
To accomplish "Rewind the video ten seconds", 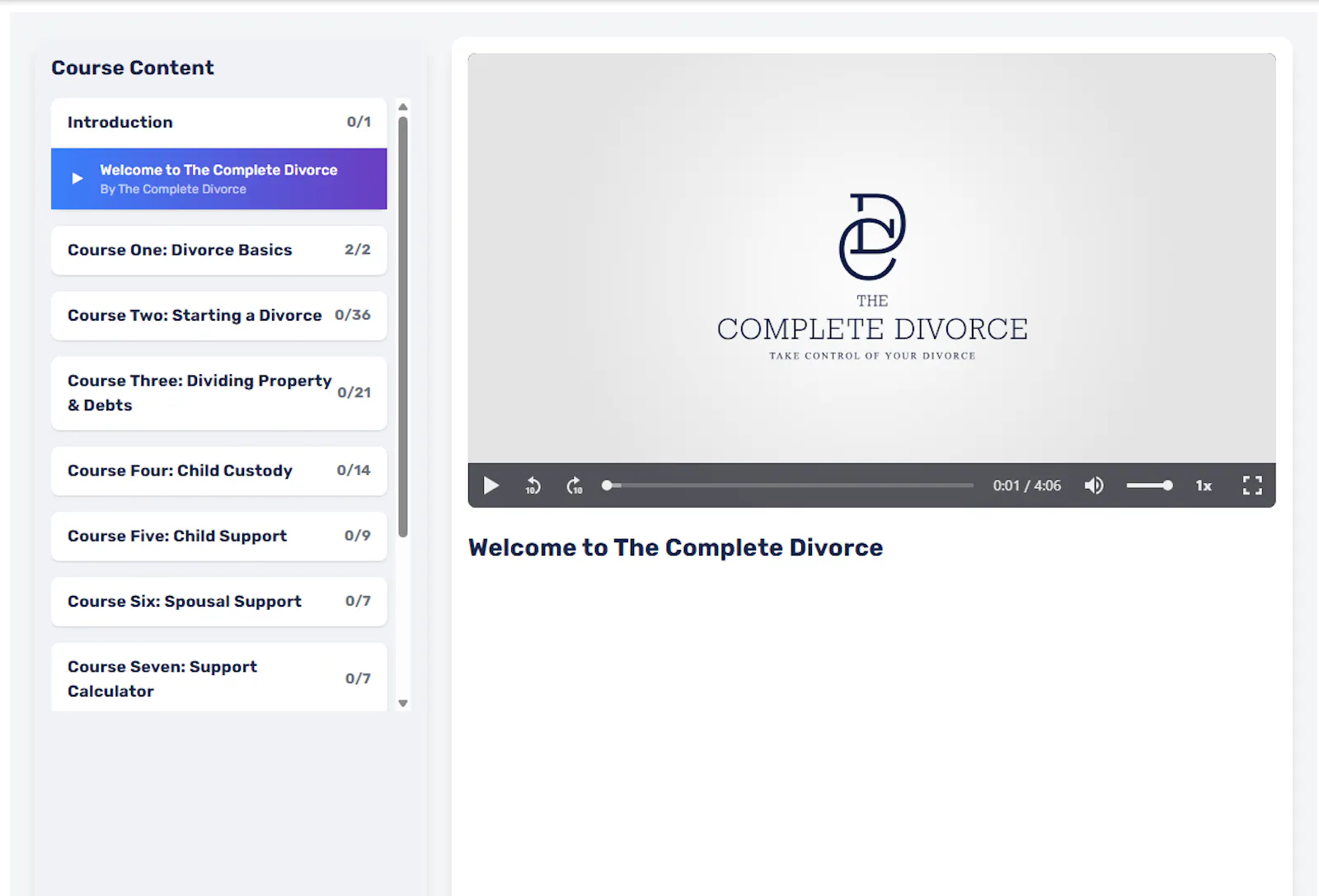I will coord(533,486).
